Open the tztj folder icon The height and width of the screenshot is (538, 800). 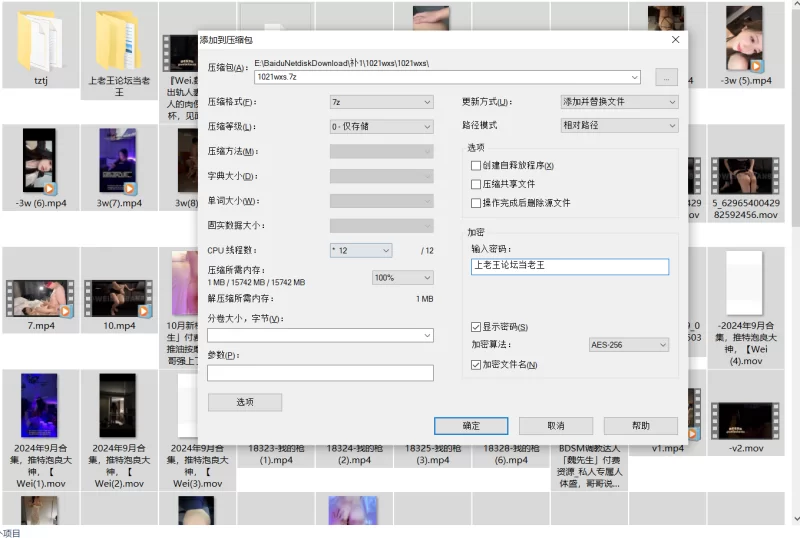point(40,40)
